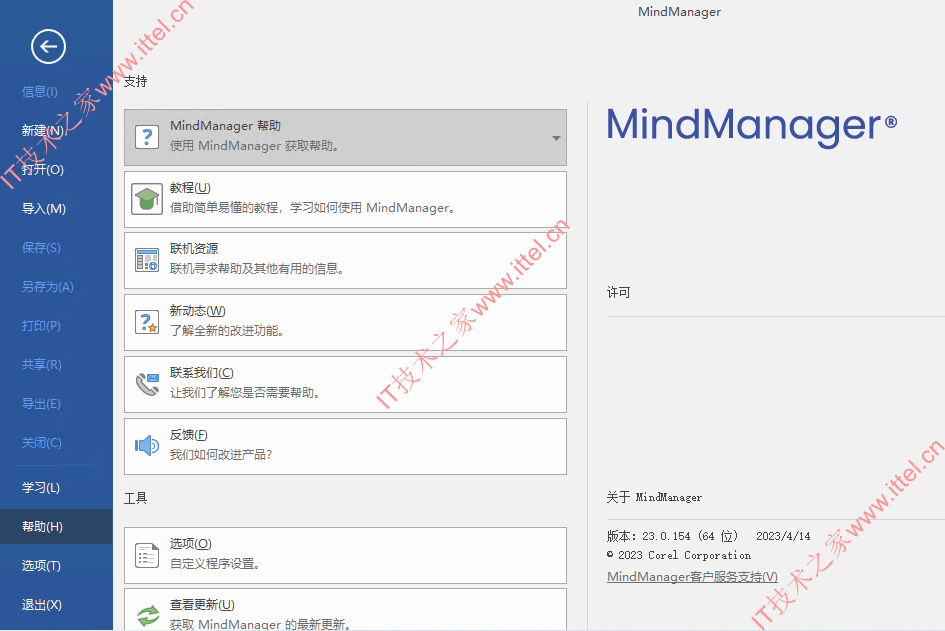
Task: Click the online resources web page icon
Action: pyautogui.click(x=146, y=260)
